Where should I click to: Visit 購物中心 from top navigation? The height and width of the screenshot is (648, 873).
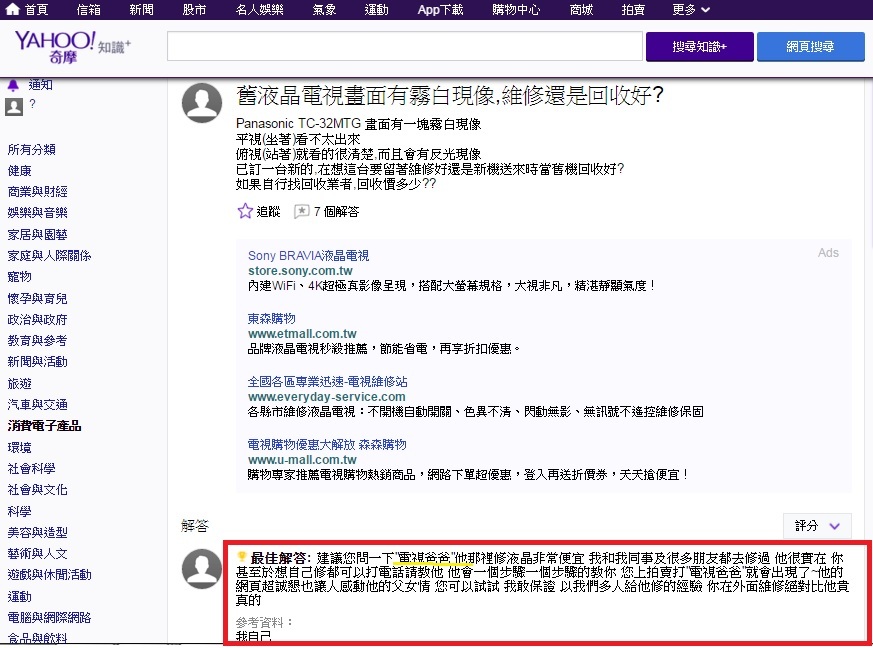pos(516,10)
